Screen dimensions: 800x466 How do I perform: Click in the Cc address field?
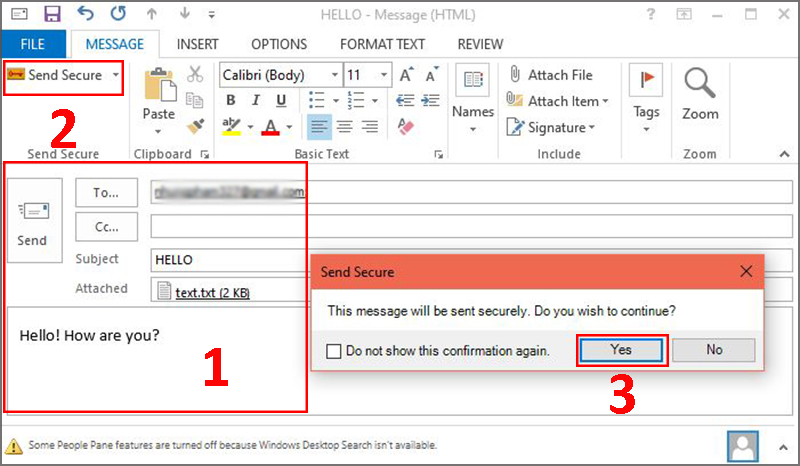[471, 226]
